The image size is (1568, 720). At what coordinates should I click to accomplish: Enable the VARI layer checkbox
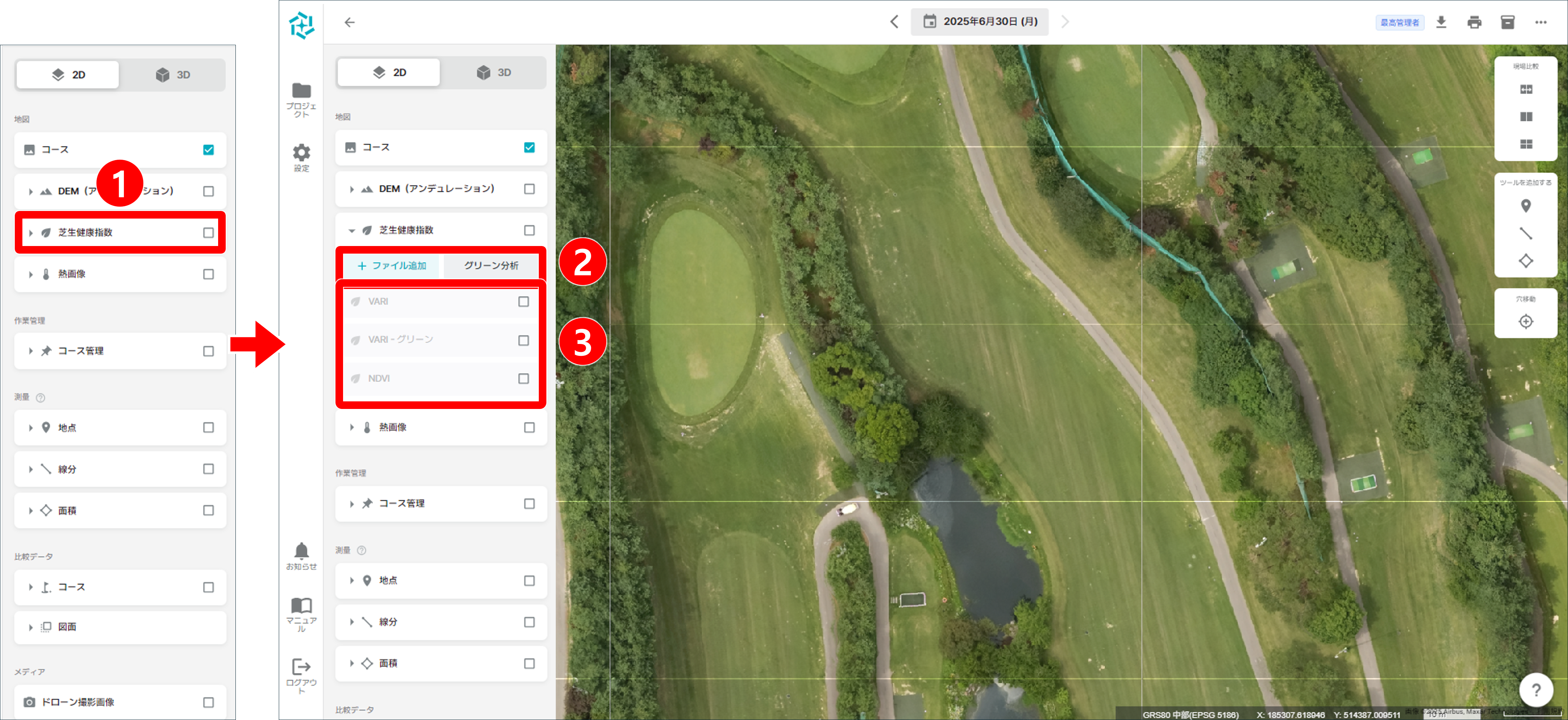point(524,302)
